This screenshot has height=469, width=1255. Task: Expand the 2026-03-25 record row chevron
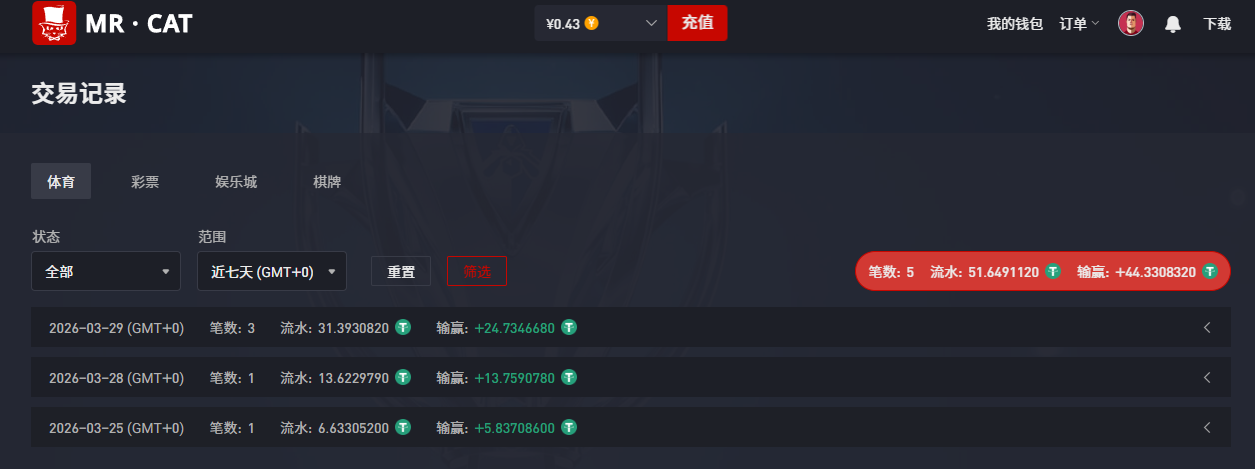[1207, 427]
